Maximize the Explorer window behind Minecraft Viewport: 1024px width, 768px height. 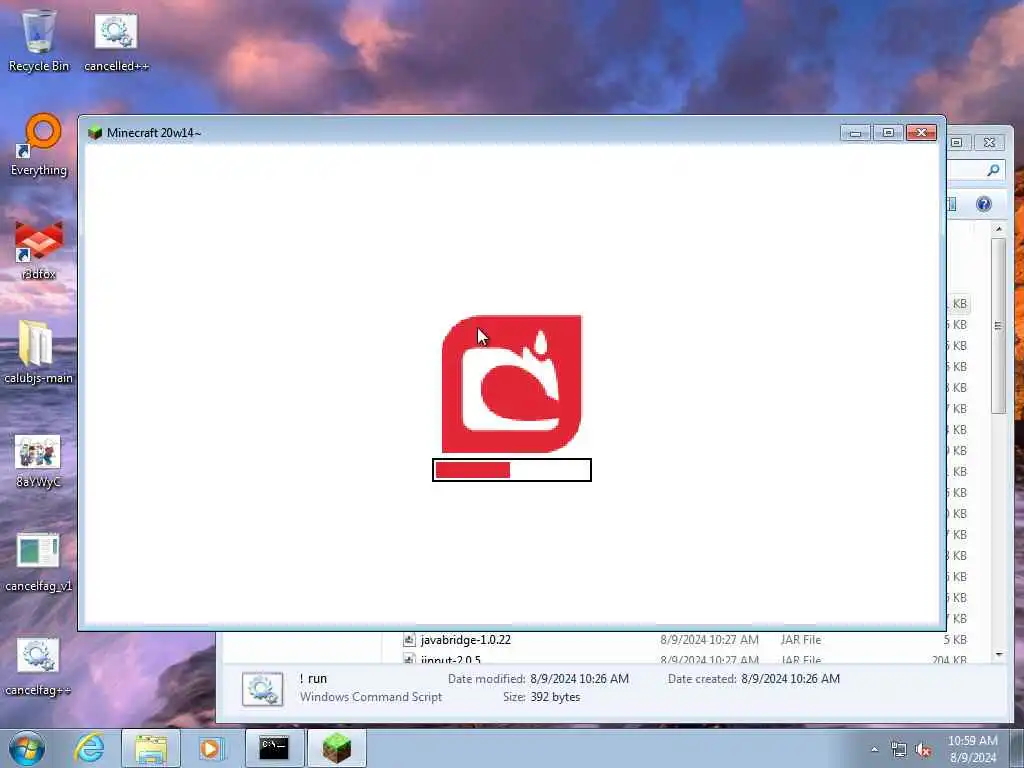click(x=957, y=142)
